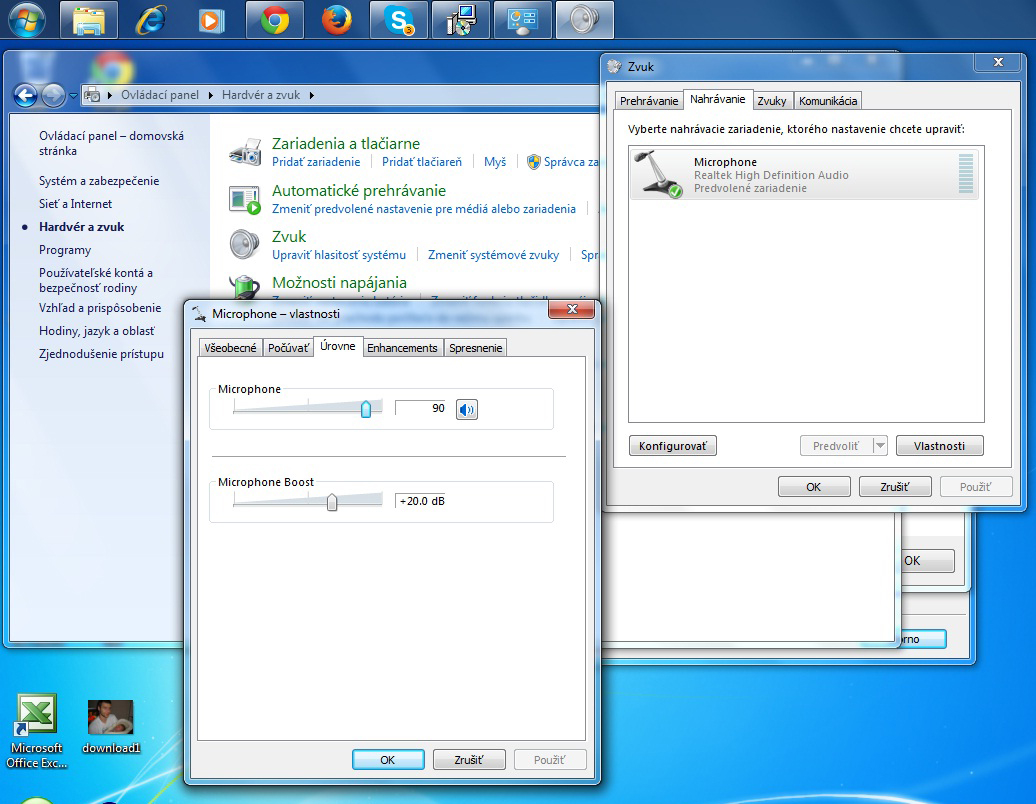Image resolution: width=1036 pixels, height=804 pixels.
Task: Click the Microphone Boost slider thumb
Action: coord(332,501)
